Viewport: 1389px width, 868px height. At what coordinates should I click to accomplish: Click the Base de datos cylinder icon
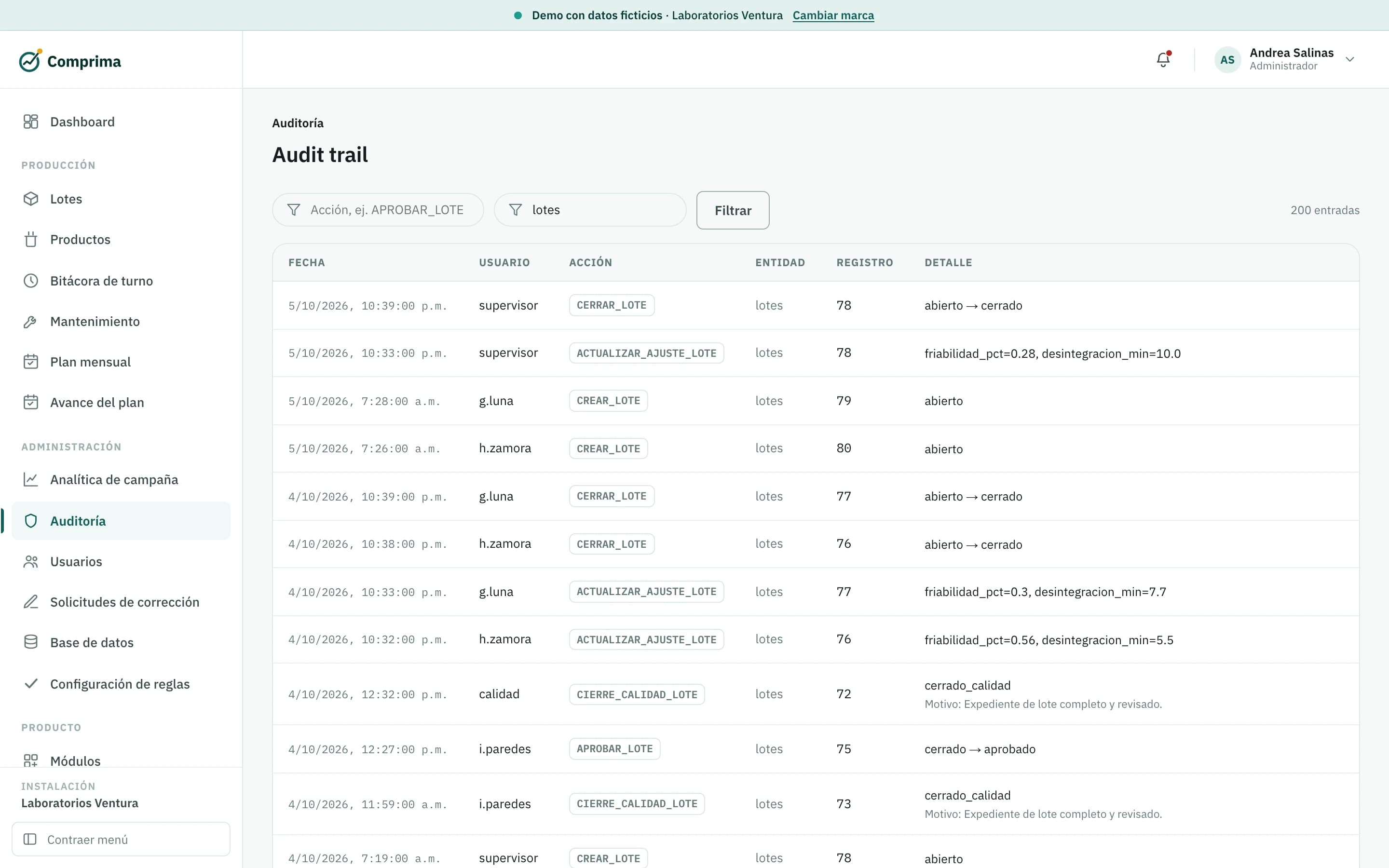click(x=30, y=642)
